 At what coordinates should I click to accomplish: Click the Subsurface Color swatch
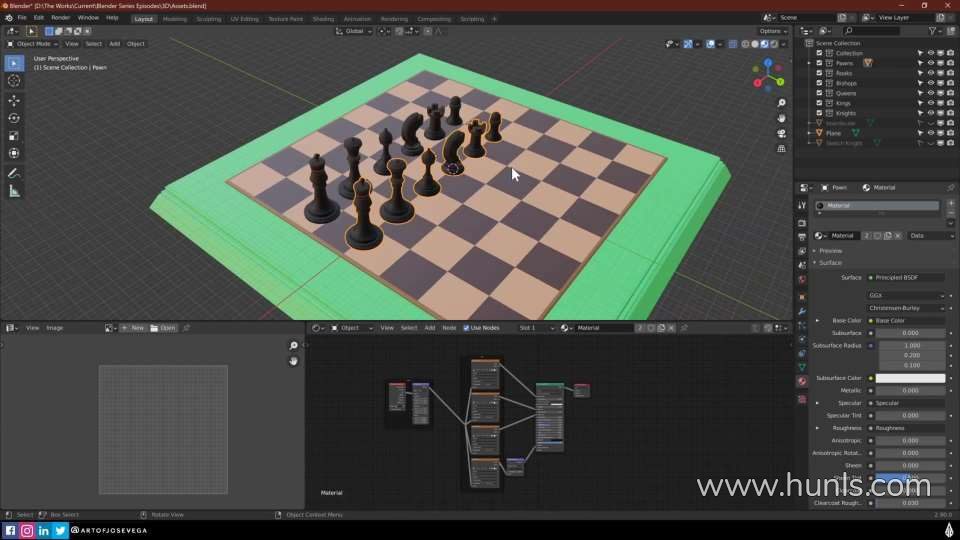point(907,378)
